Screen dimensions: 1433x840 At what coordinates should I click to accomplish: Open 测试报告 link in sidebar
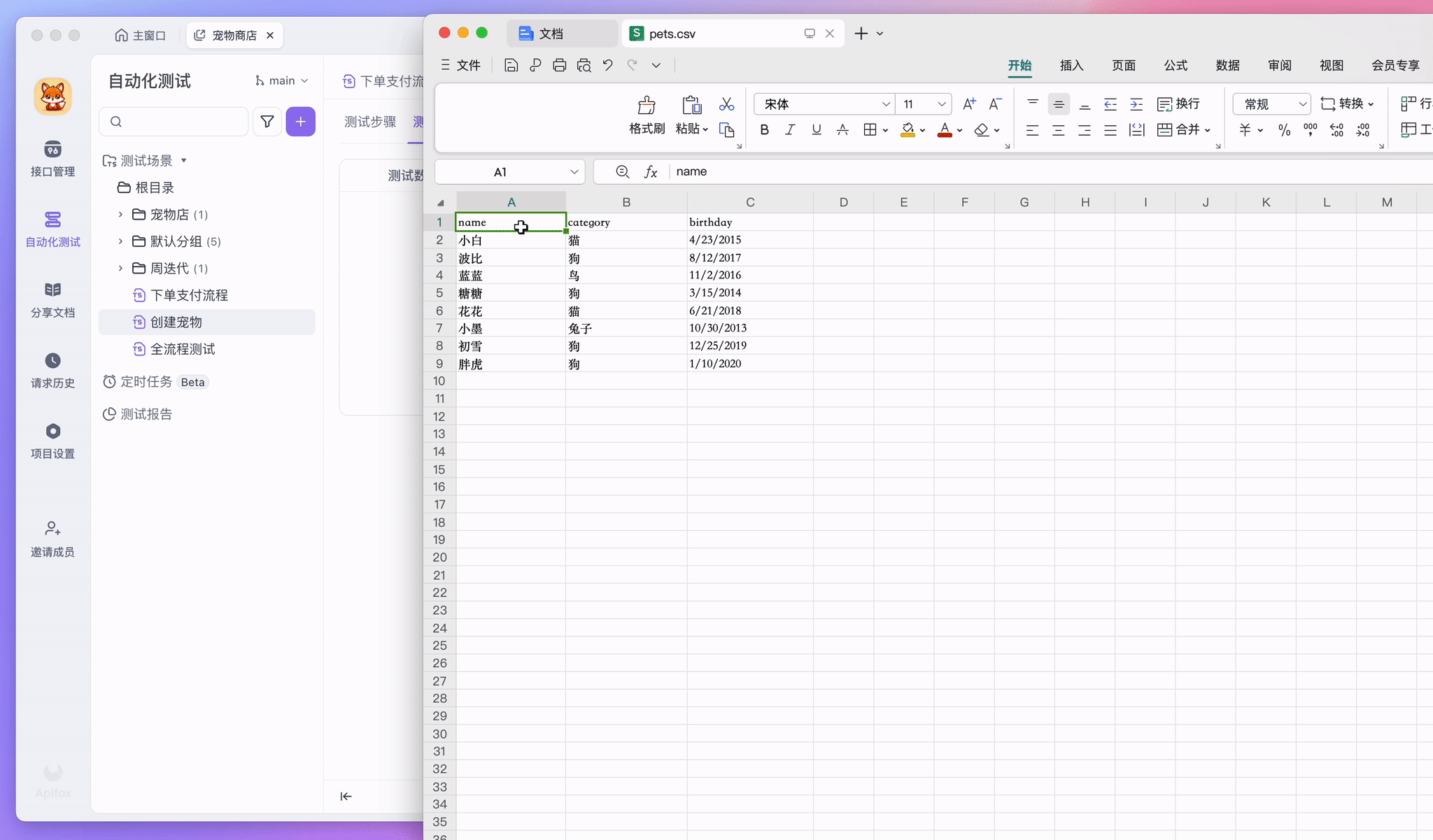(146, 414)
